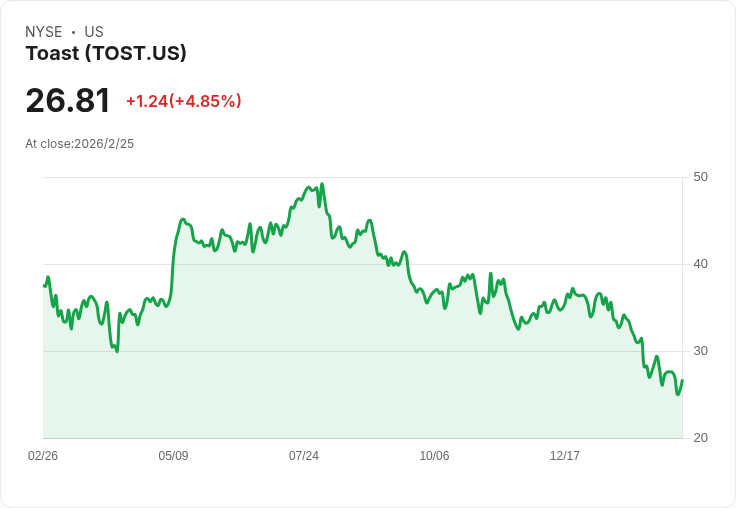The image size is (736, 508).
Task: Click the US market label
Action: pyautogui.click(x=94, y=32)
